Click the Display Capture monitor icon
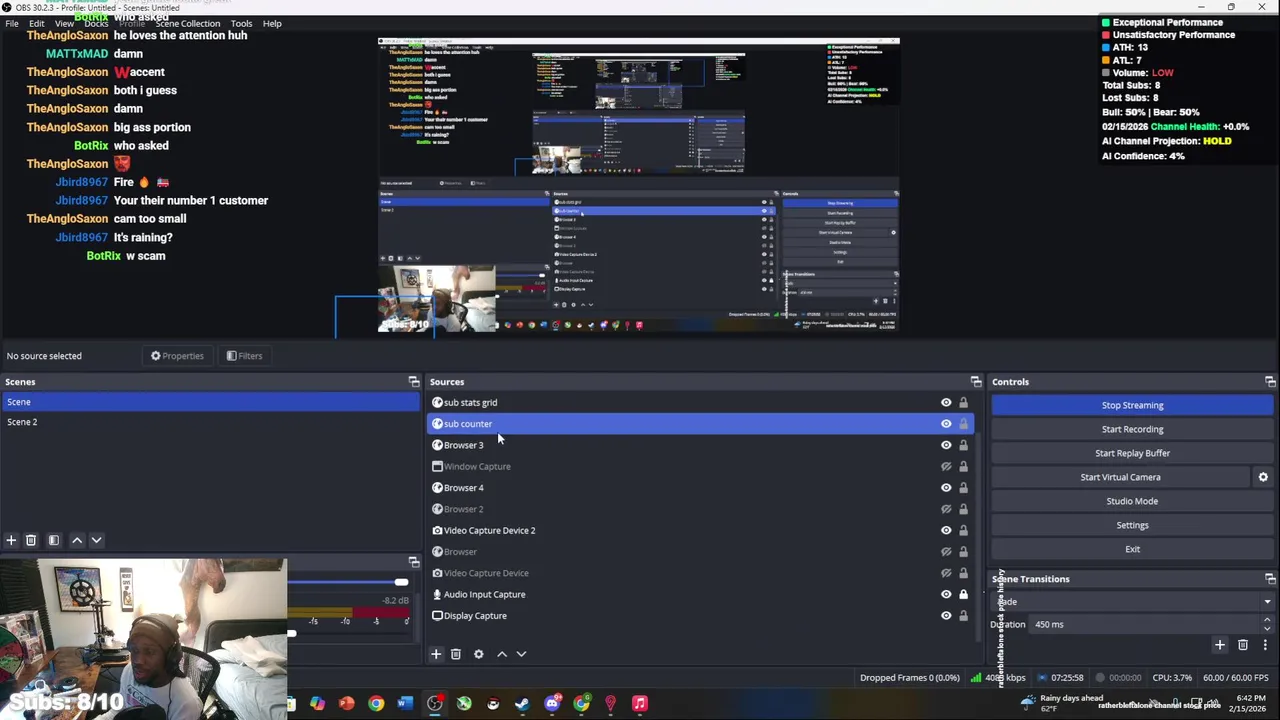This screenshot has width=1280, height=720. tap(437, 616)
